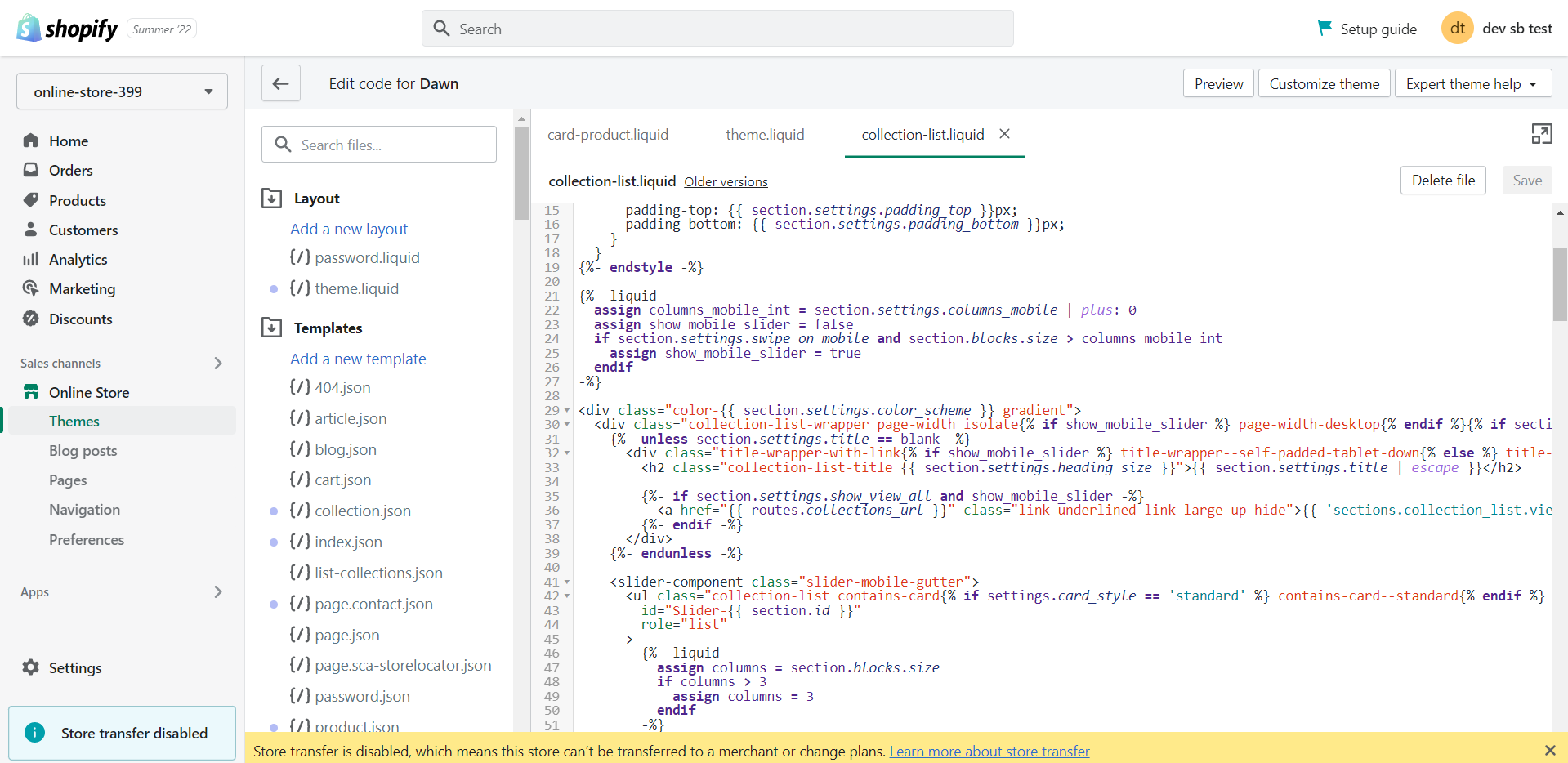Open list-collections.json template

tap(378, 573)
